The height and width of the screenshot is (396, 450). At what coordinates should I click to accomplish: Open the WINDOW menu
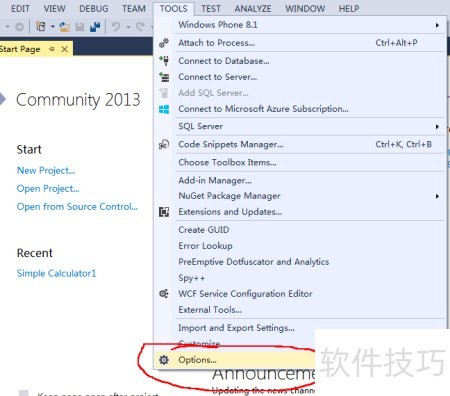click(305, 8)
